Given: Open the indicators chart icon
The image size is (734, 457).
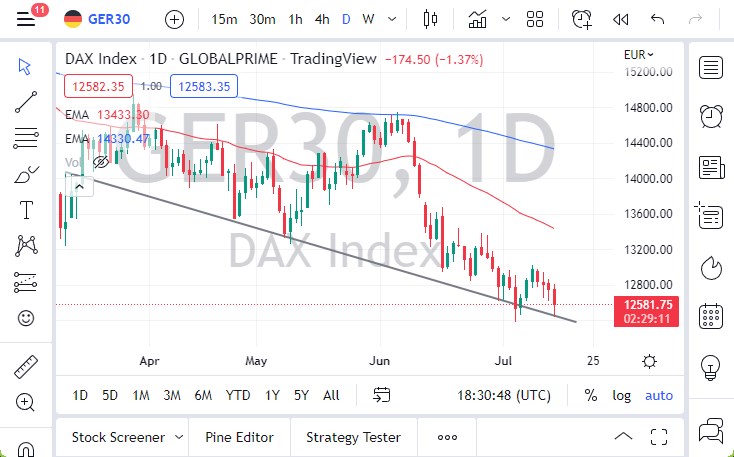Looking at the screenshot, I should 478,19.
